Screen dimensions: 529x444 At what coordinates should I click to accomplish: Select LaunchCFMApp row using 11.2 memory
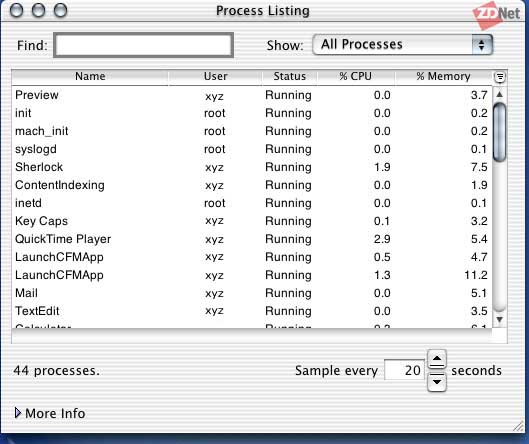(252, 275)
